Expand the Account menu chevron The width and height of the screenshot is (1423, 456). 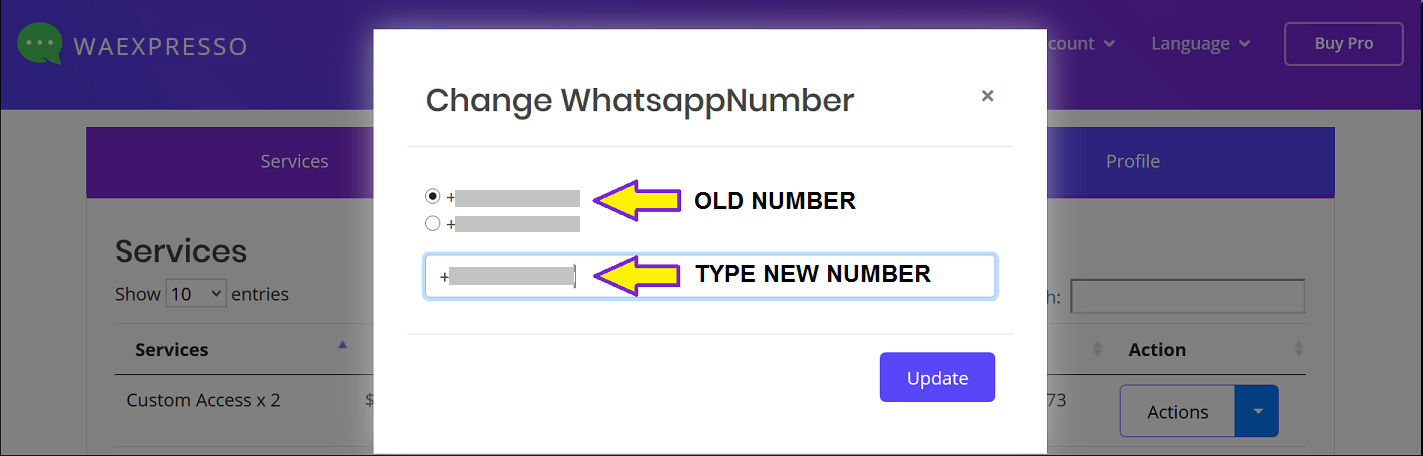(x=1110, y=44)
